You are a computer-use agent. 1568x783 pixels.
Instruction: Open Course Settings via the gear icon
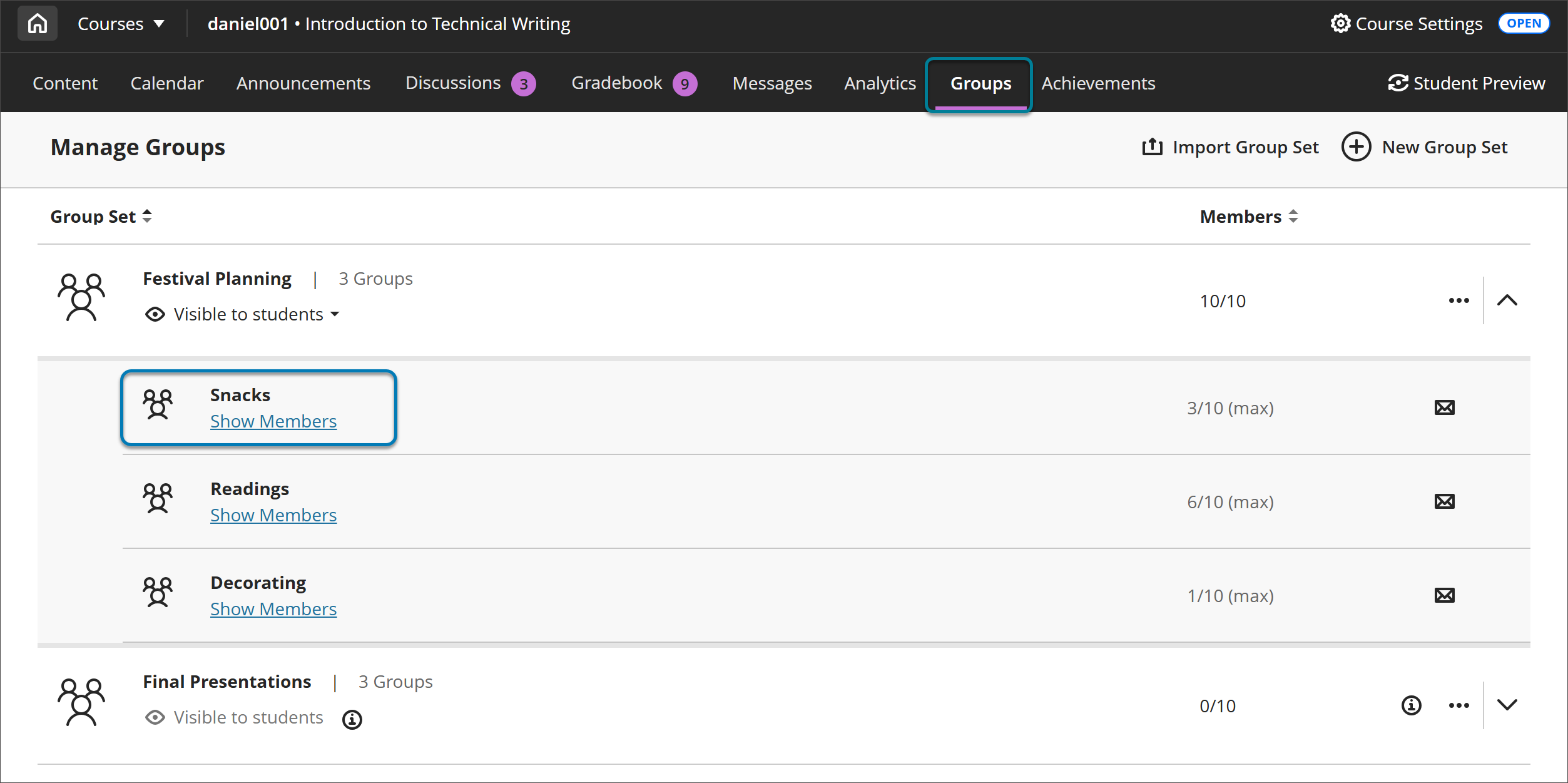pyautogui.click(x=1341, y=23)
